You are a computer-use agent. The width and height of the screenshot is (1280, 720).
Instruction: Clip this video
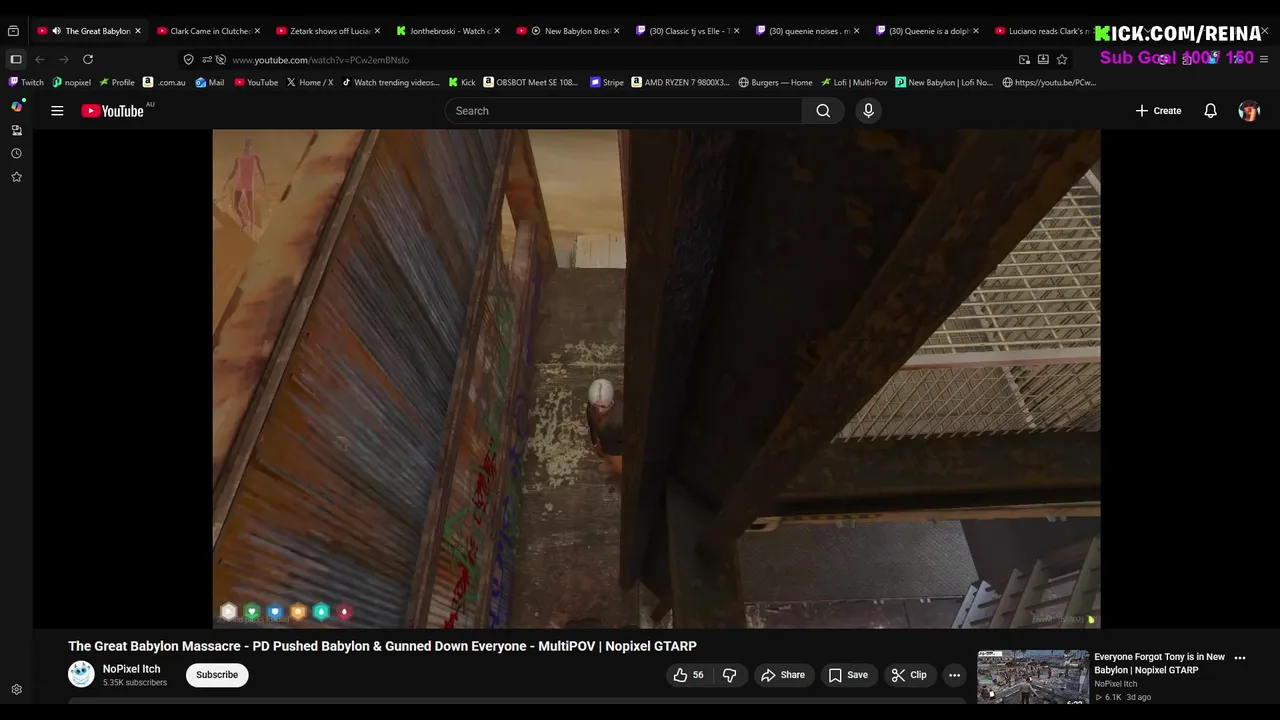(909, 675)
